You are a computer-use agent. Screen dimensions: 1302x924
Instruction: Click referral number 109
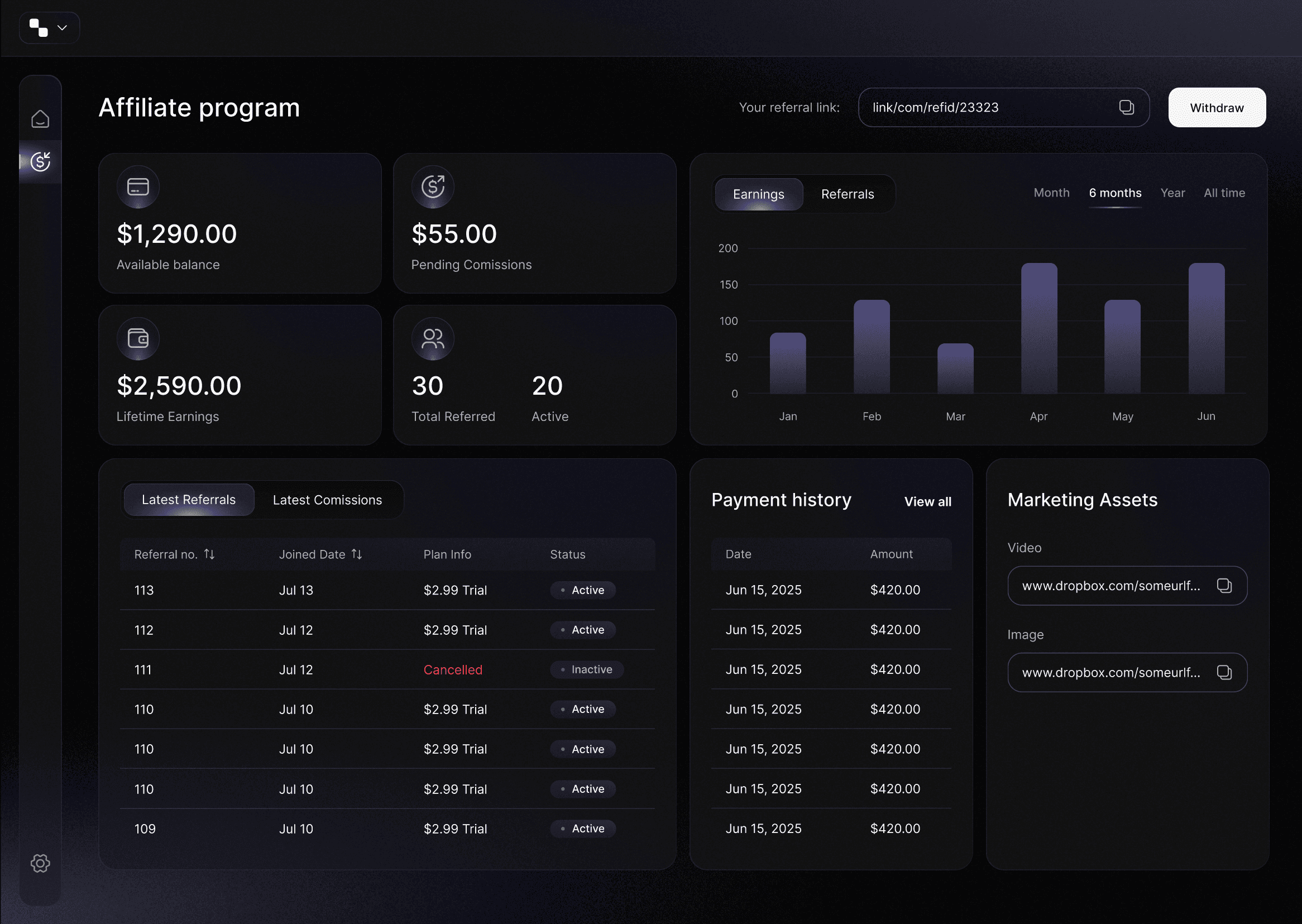145,829
